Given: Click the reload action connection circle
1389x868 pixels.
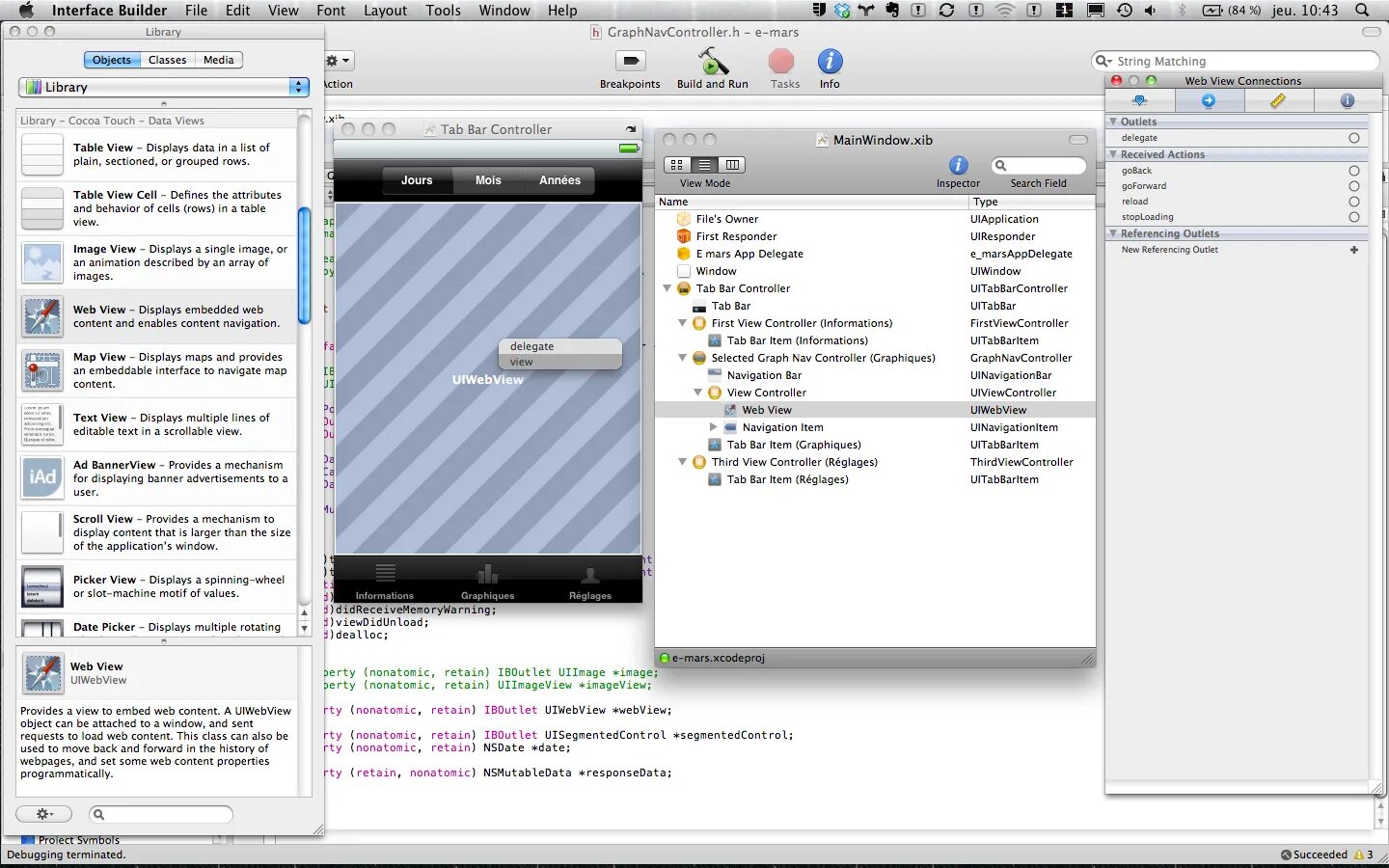Looking at the screenshot, I should 1354,202.
